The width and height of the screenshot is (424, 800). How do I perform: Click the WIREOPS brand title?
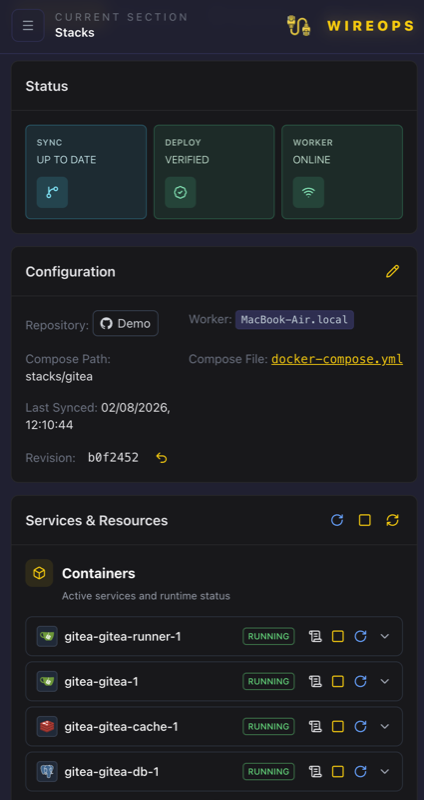click(x=371, y=26)
